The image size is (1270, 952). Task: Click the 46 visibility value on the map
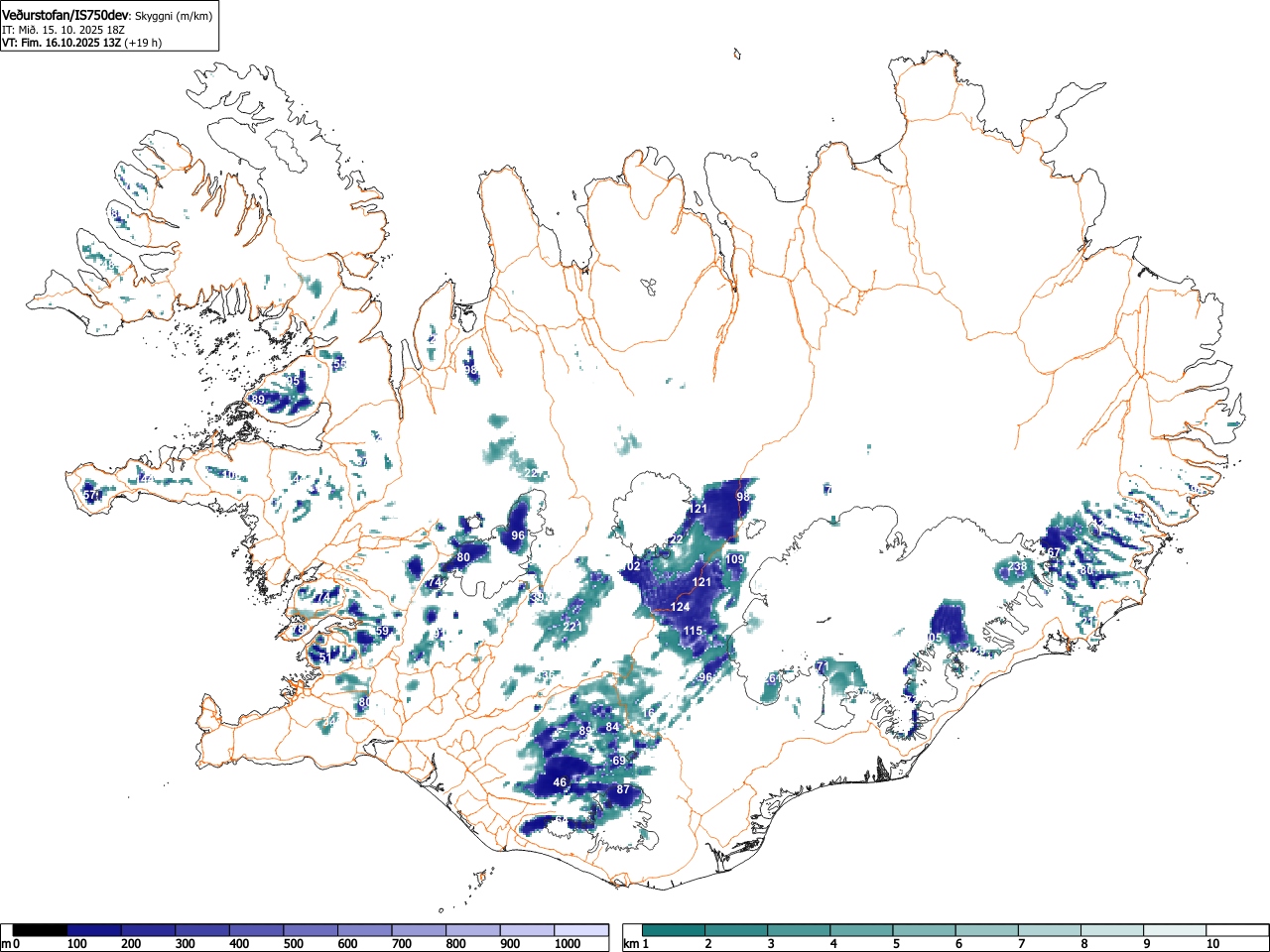click(x=560, y=783)
